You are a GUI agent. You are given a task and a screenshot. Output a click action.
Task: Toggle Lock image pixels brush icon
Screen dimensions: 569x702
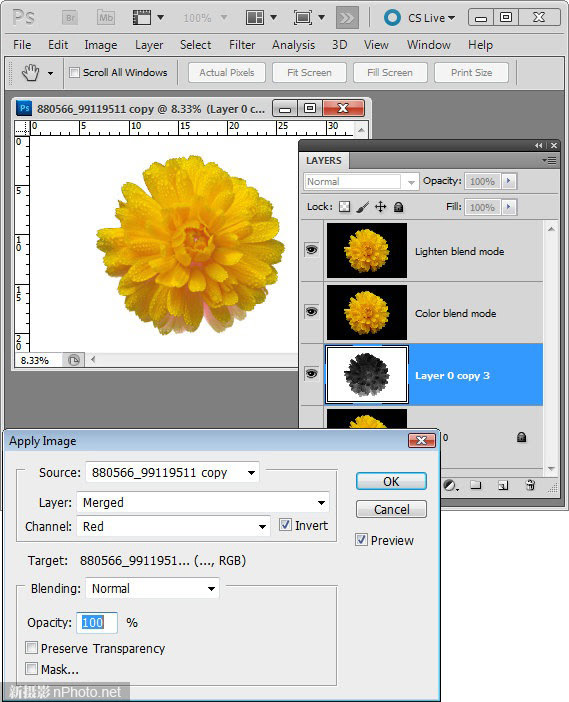coord(363,207)
